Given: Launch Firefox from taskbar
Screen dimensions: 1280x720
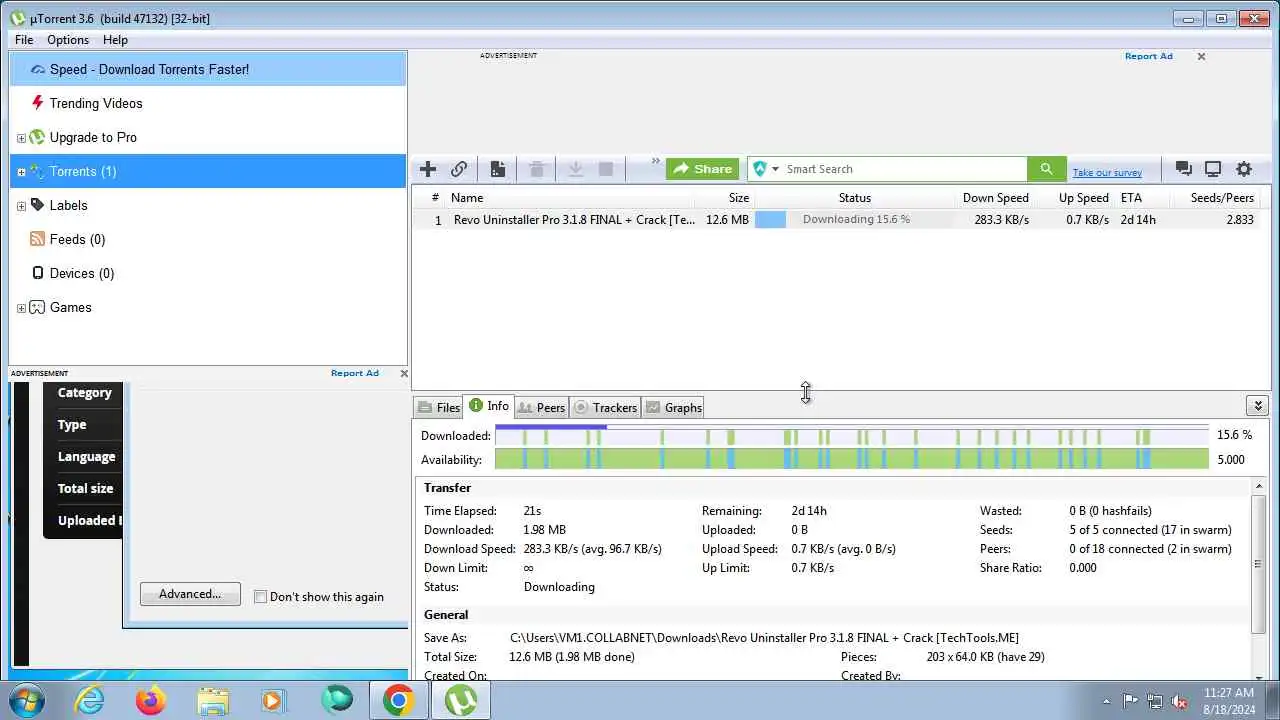Looking at the screenshot, I should [x=151, y=701].
